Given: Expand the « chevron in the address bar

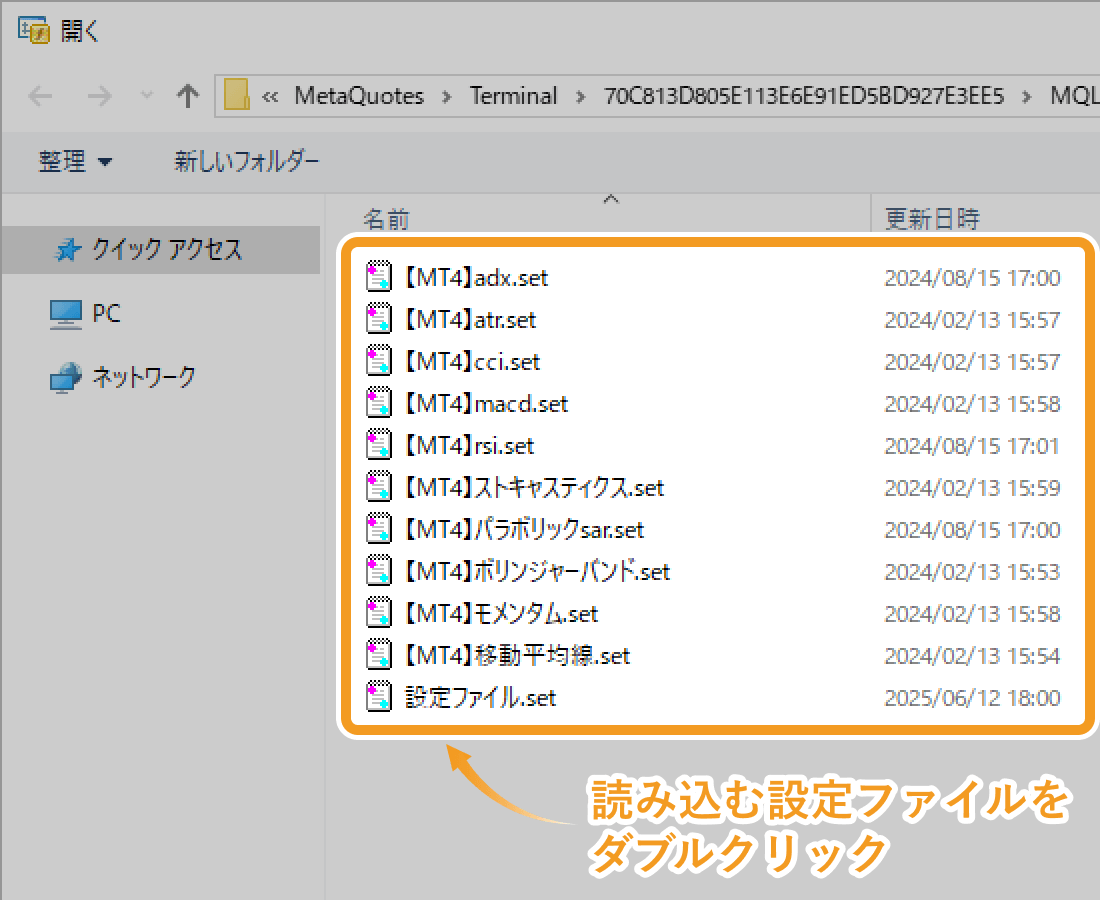Looking at the screenshot, I should pos(270,96).
